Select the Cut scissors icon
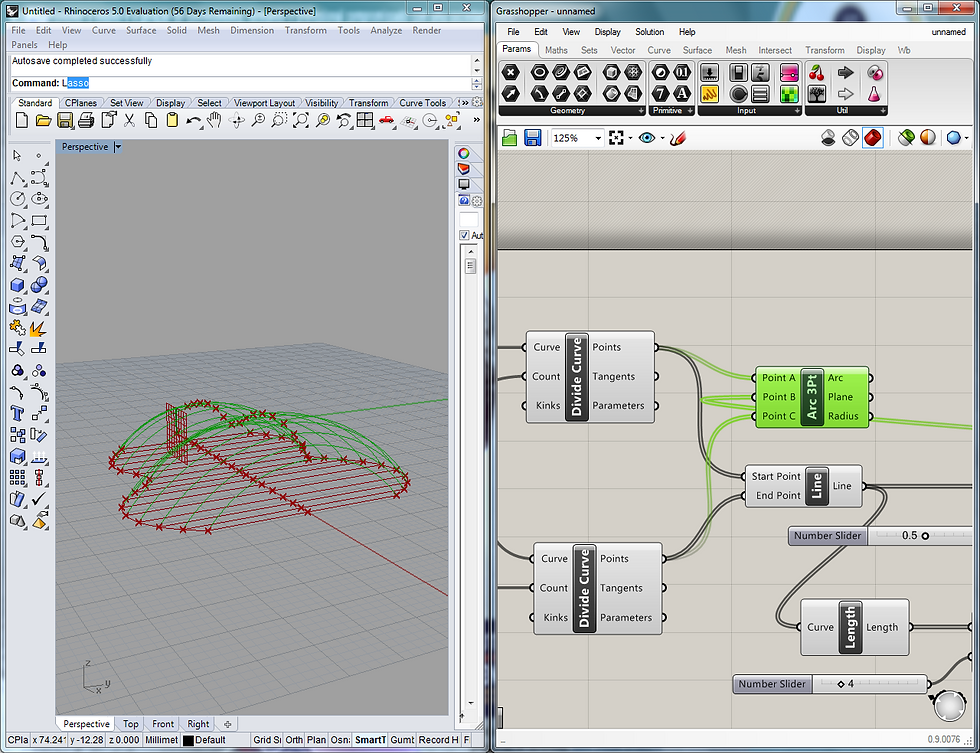 (x=129, y=120)
